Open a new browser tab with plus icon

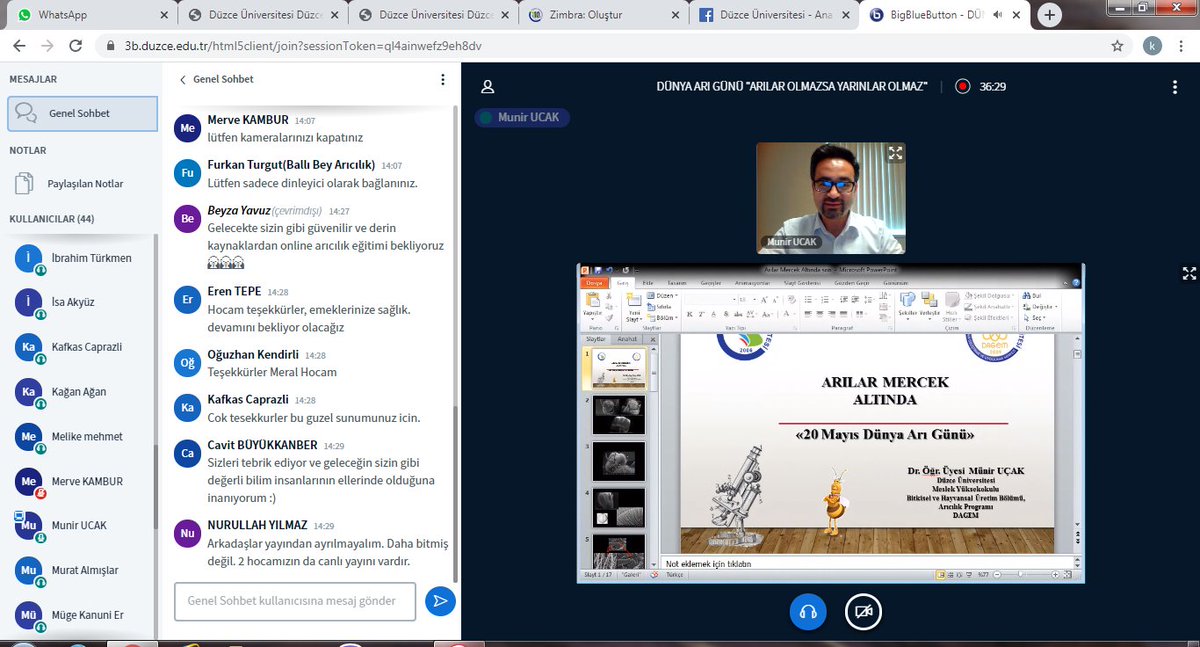point(1050,15)
